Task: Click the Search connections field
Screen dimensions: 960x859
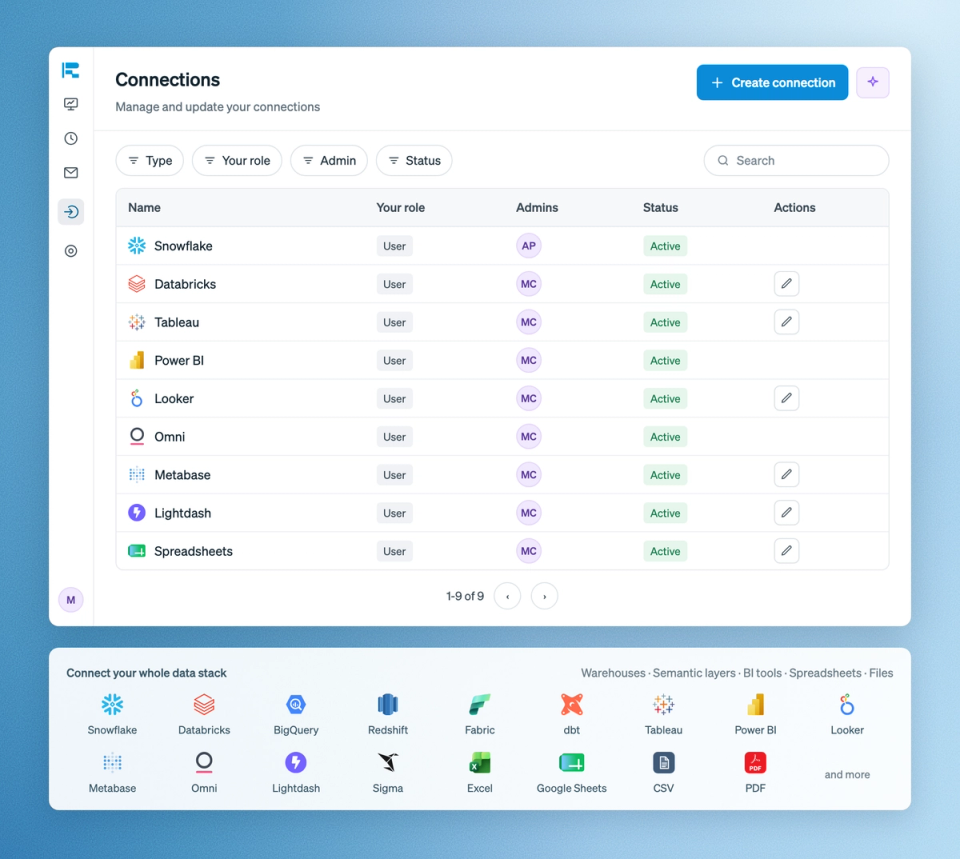Action: (x=796, y=160)
